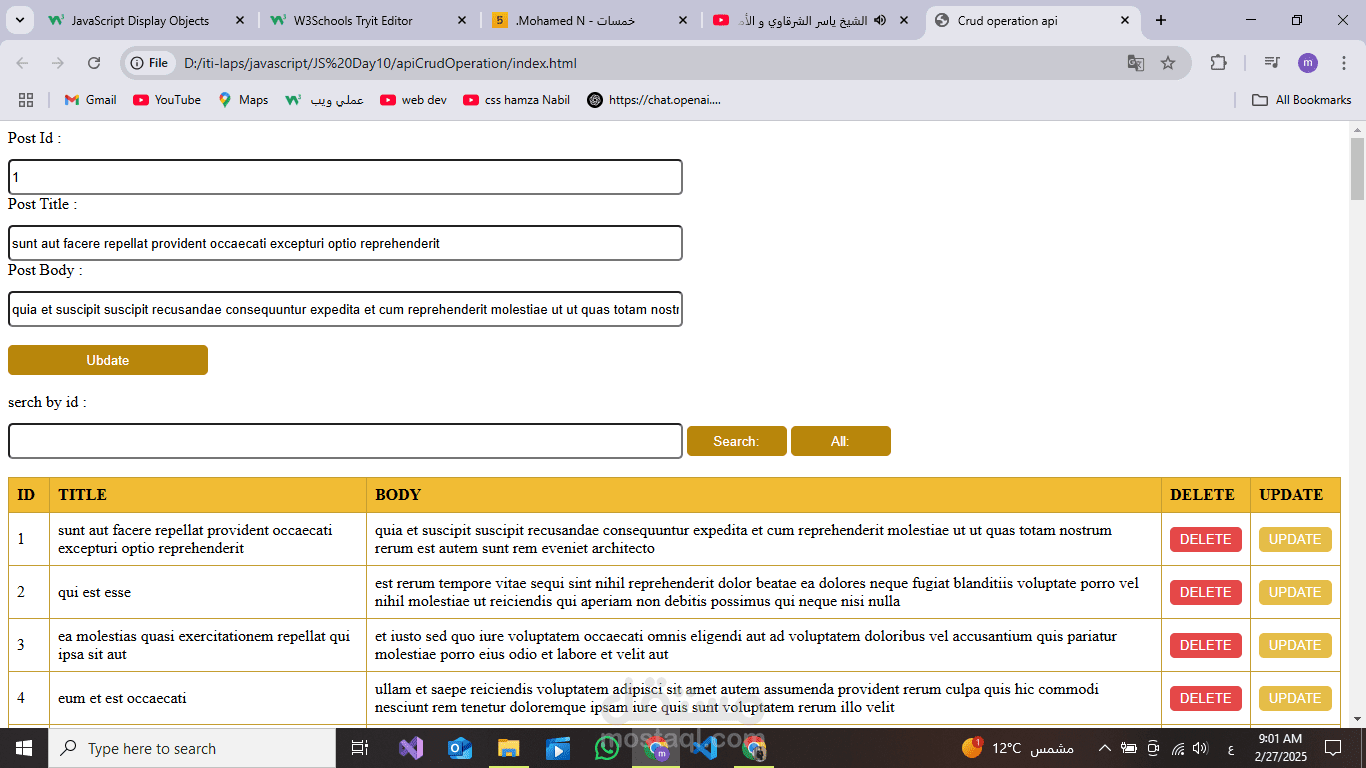
Task: Open the Apps grid icon in bookmarks bar
Action: tap(26, 100)
